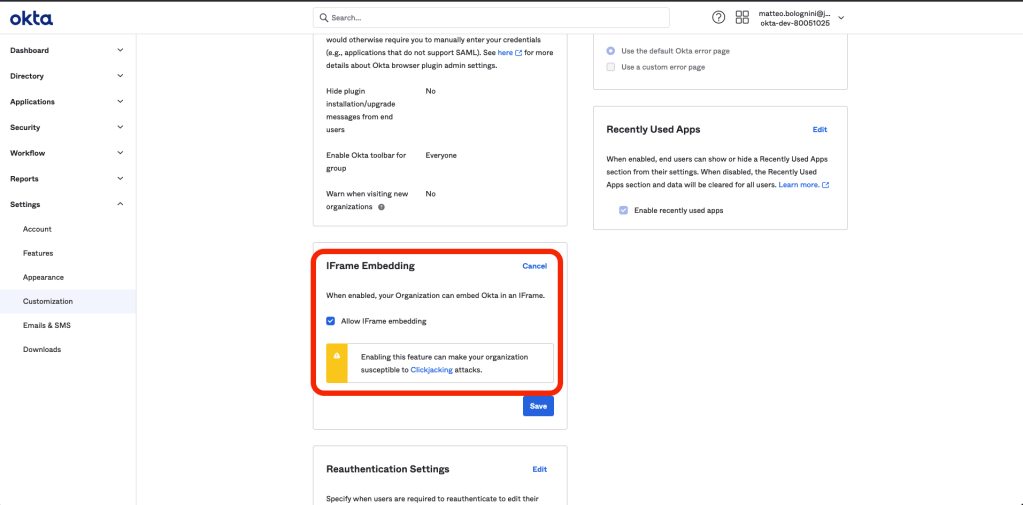Check Use a custom error page
This screenshot has width=1023, height=505.
(x=611, y=67)
